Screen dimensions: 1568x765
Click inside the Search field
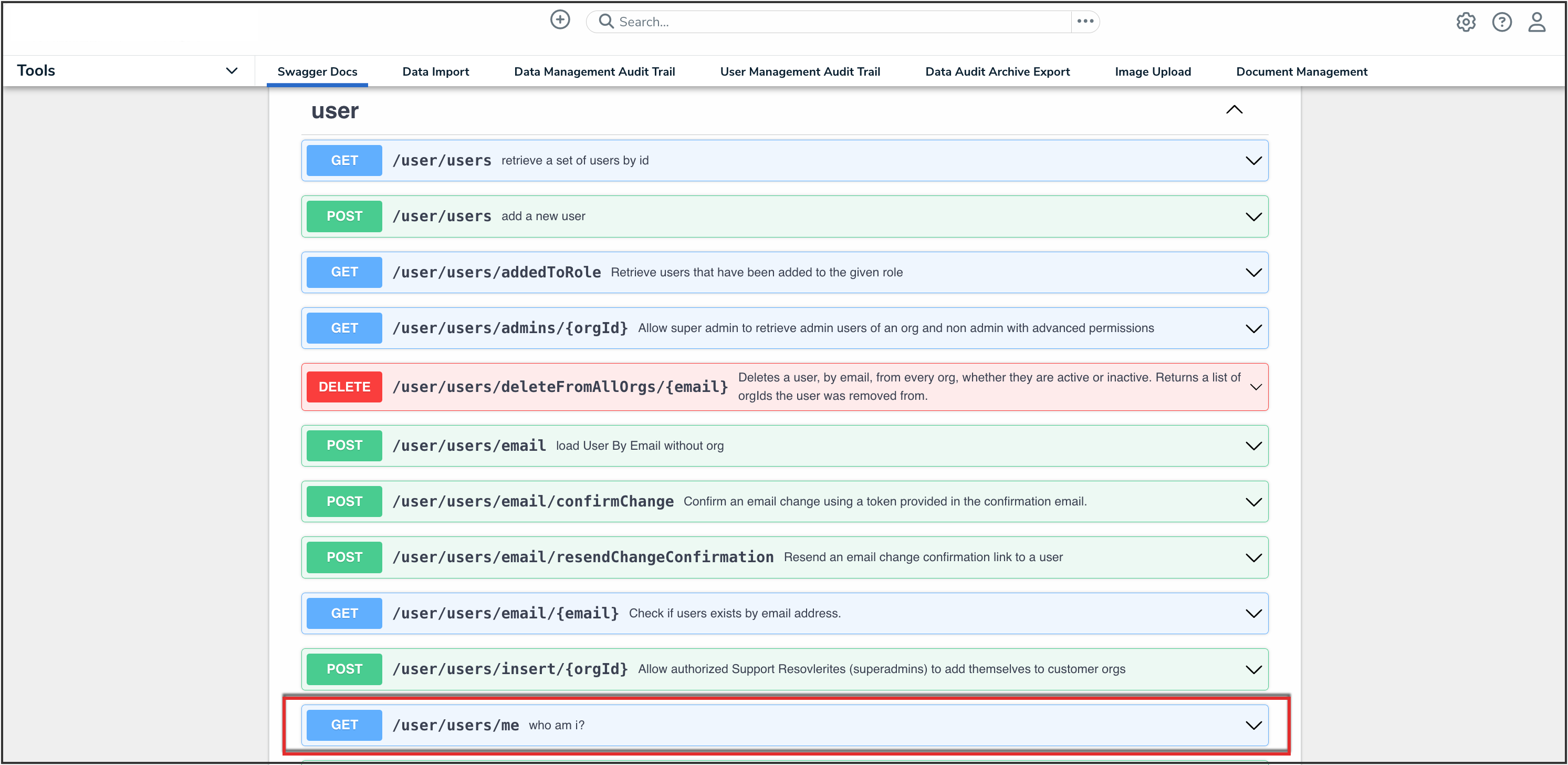(x=730, y=22)
